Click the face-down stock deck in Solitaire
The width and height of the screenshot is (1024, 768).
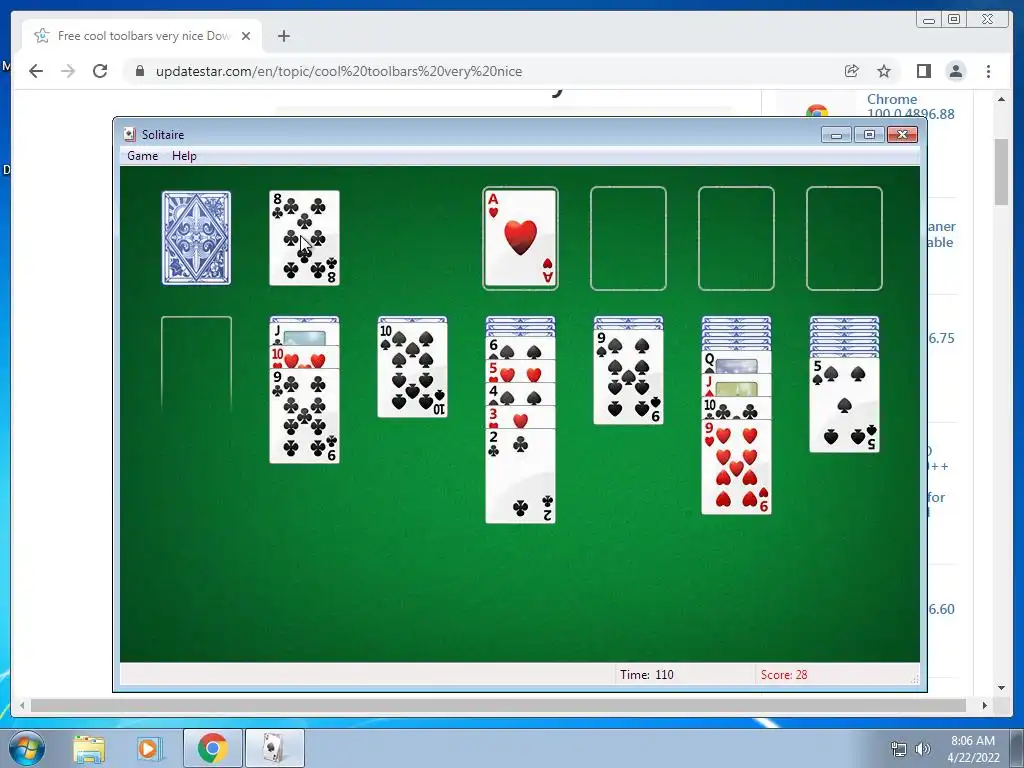tap(196, 238)
